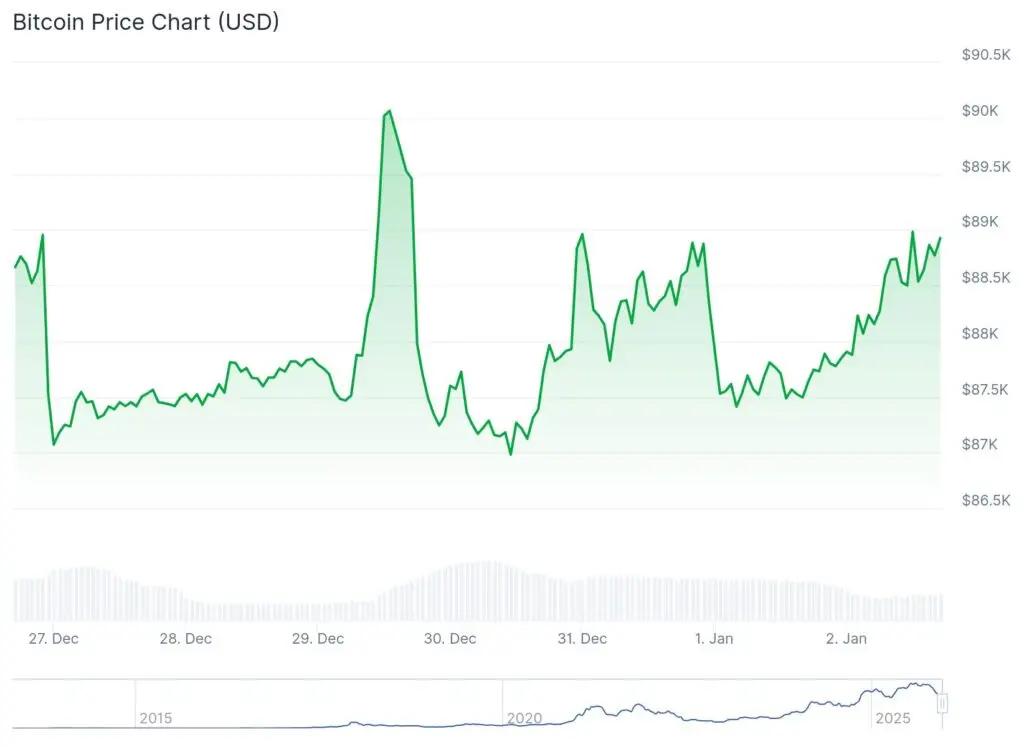Select the 1. Jan date label
The height and width of the screenshot is (747, 1024).
(716, 638)
